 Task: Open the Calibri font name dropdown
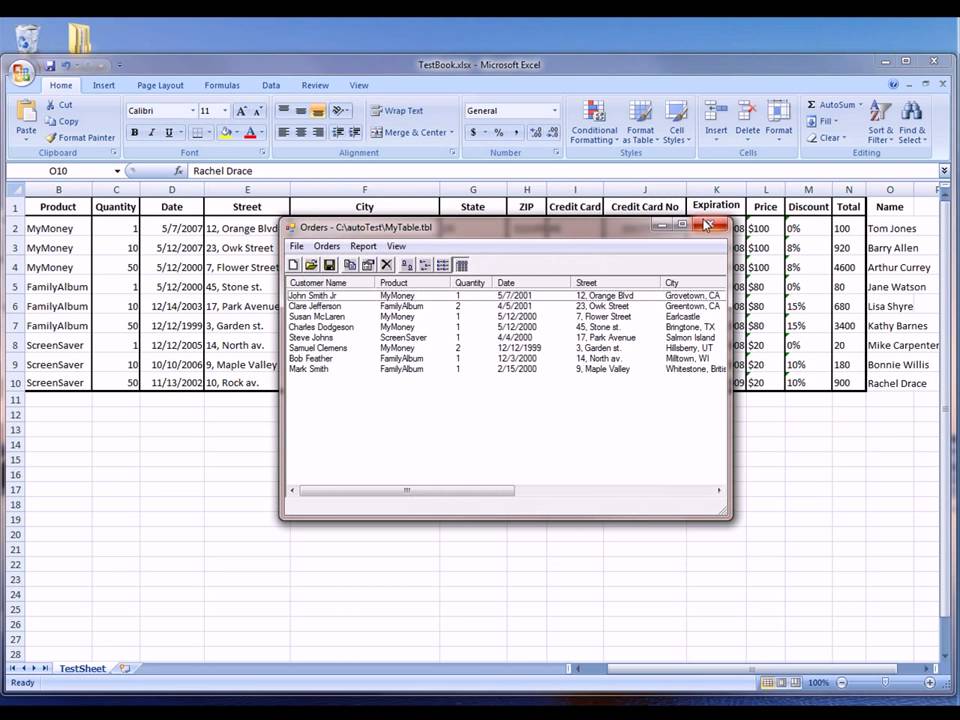(x=192, y=111)
